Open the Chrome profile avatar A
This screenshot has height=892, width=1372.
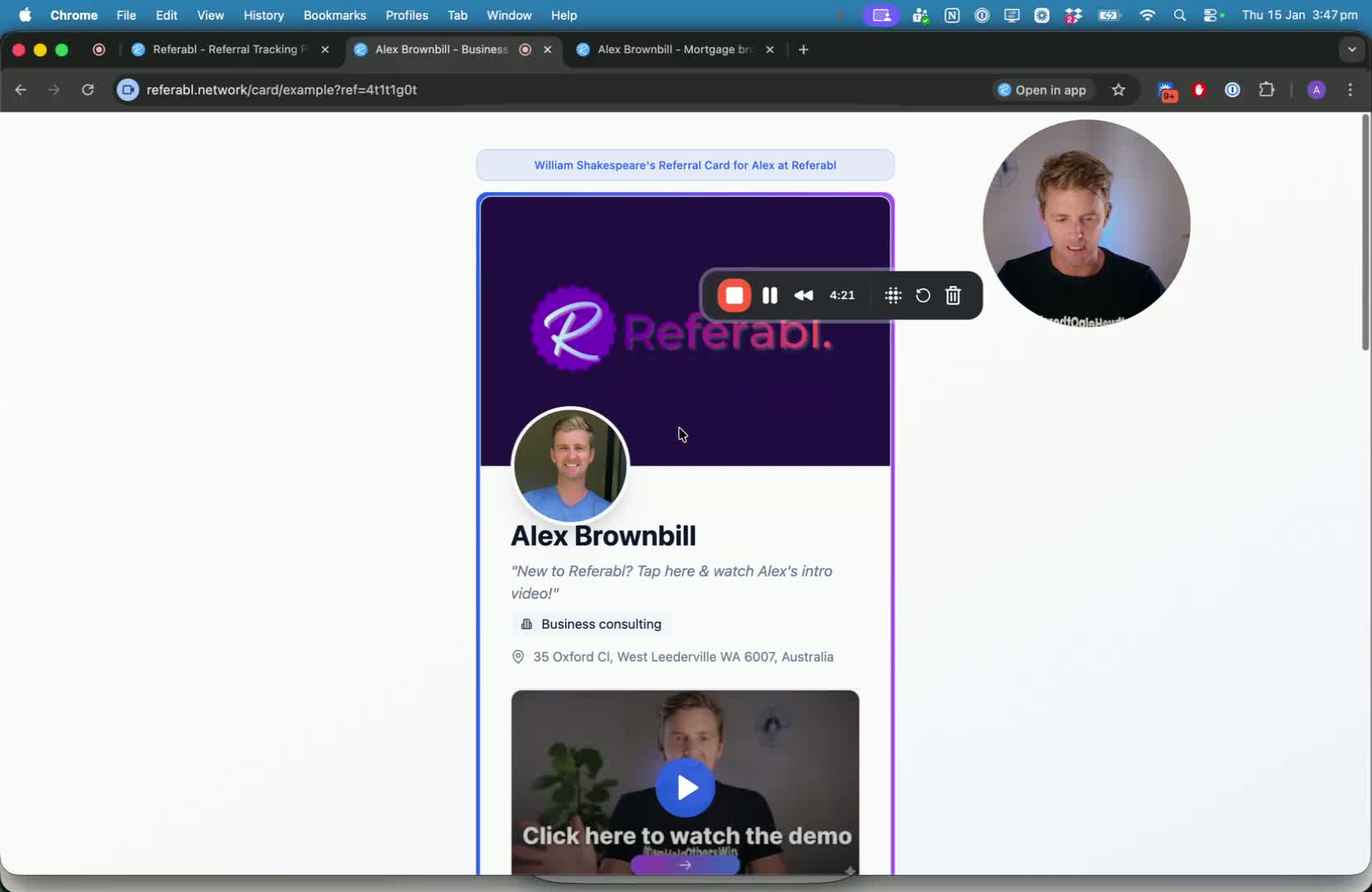pos(1317,90)
